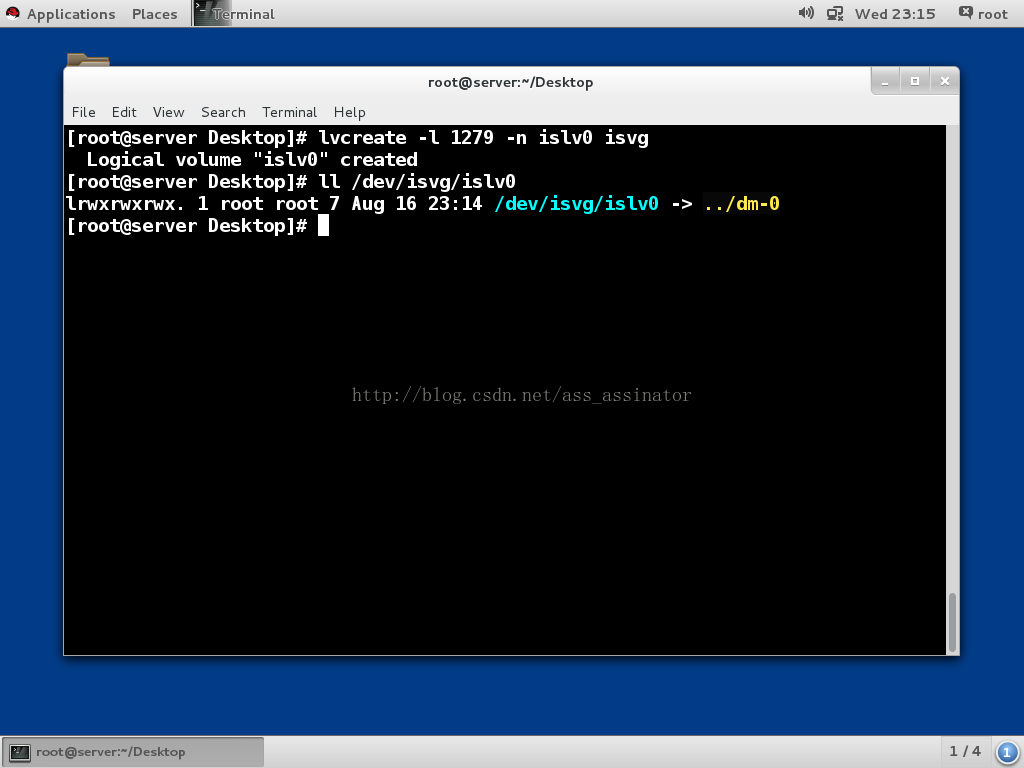This screenshot has height=768, width=1024.
Task: Open the volume speaker icon
Action: click(x=806, y=13)
